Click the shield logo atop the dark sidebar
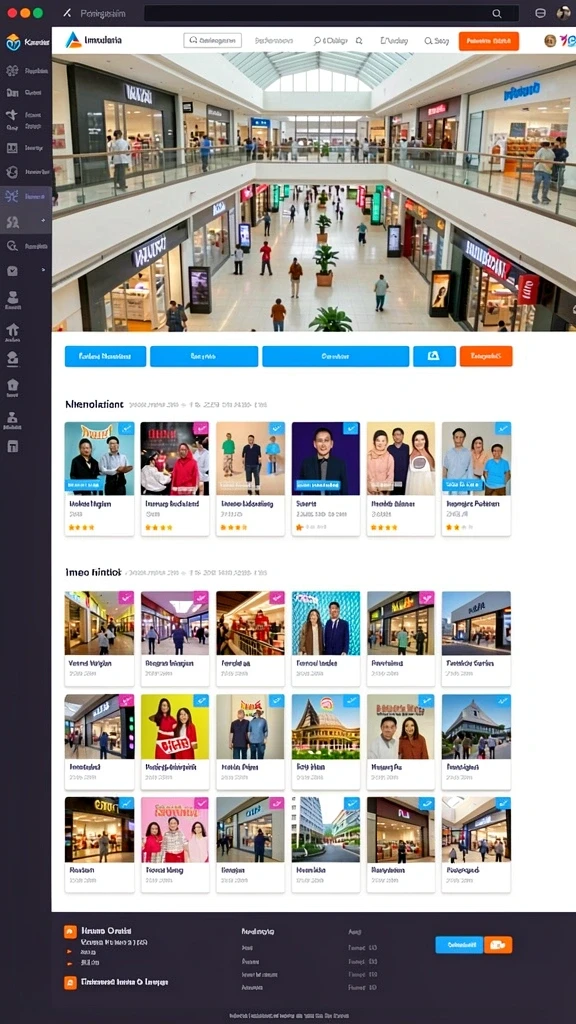576x1024 pixels. [13, 42]
